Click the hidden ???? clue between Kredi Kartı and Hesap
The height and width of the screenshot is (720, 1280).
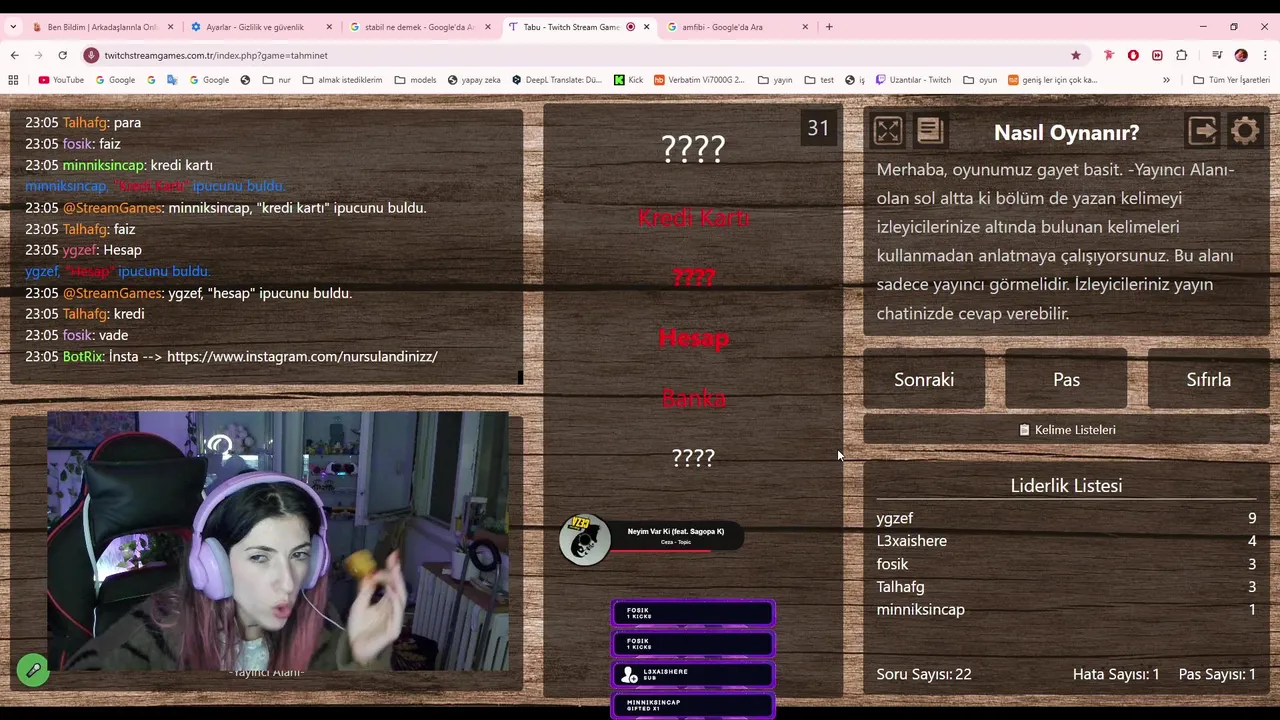[x=693, y=277]
